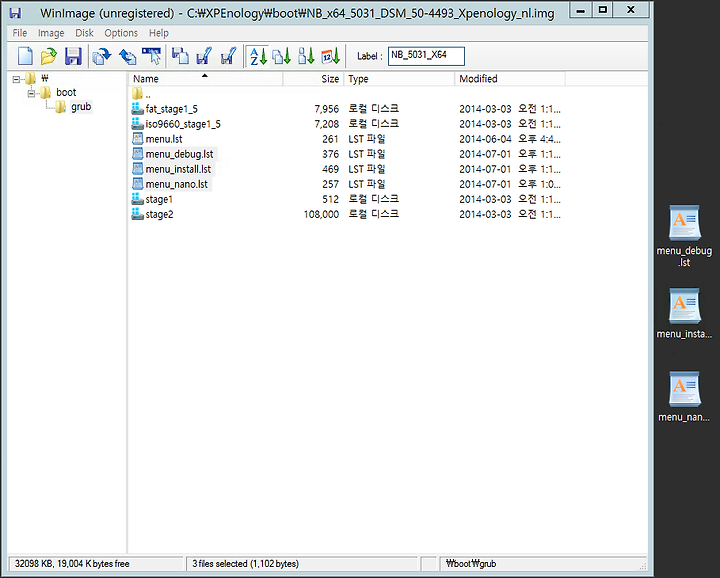Viewport: 720px width, 578px height.
Task: Sort the list by the Type column header
Action: click(x=399, y=79)
